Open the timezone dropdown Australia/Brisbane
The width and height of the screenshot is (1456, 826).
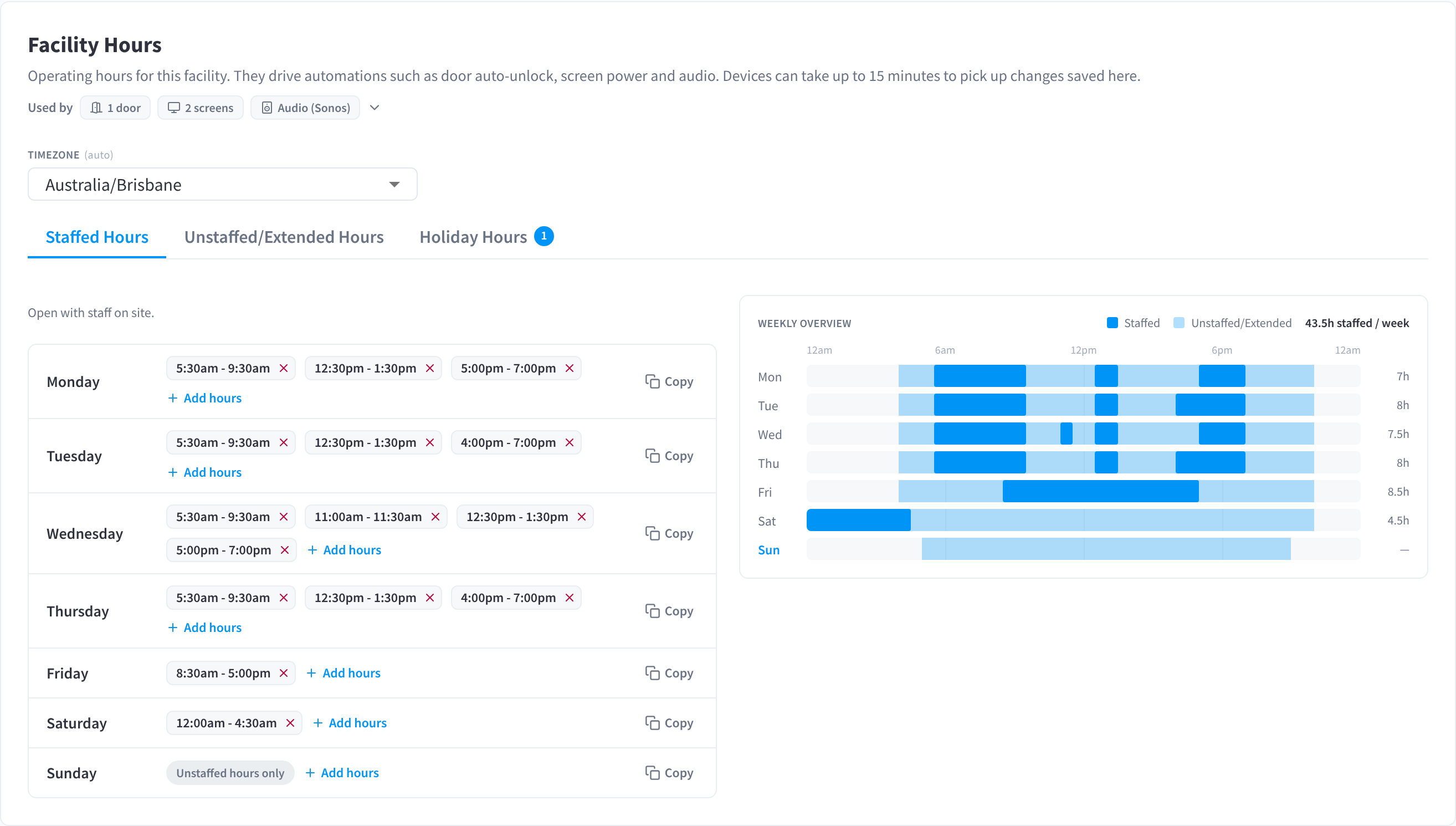pyautogui.click(x=222, y=185)
